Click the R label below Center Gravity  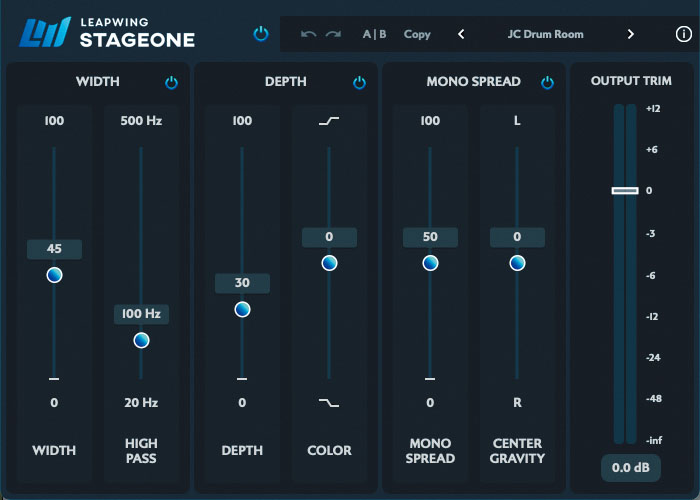pos(517,403)
